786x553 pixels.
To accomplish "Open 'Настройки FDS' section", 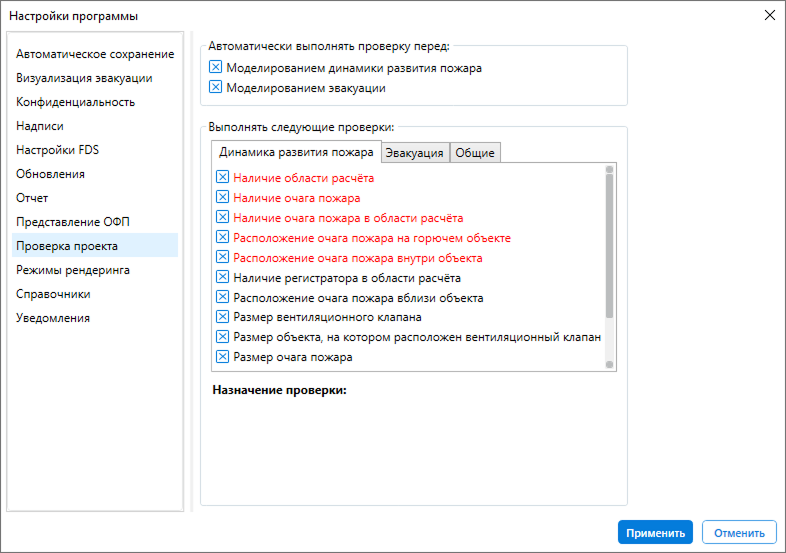I will click(95, 150).
